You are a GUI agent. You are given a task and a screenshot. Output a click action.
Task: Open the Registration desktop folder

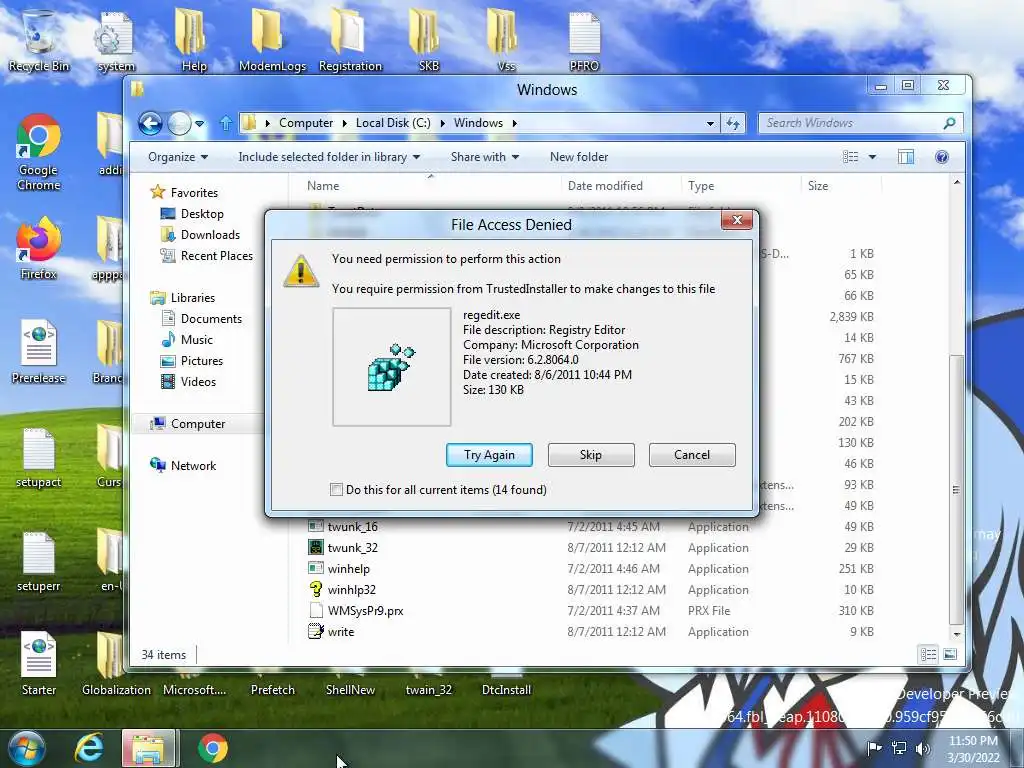(350, 40)
